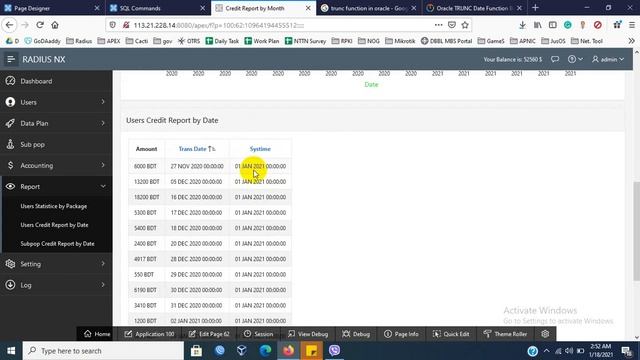
Task: Switch to the SQL Commands tab
Action: tap(158, 8)
